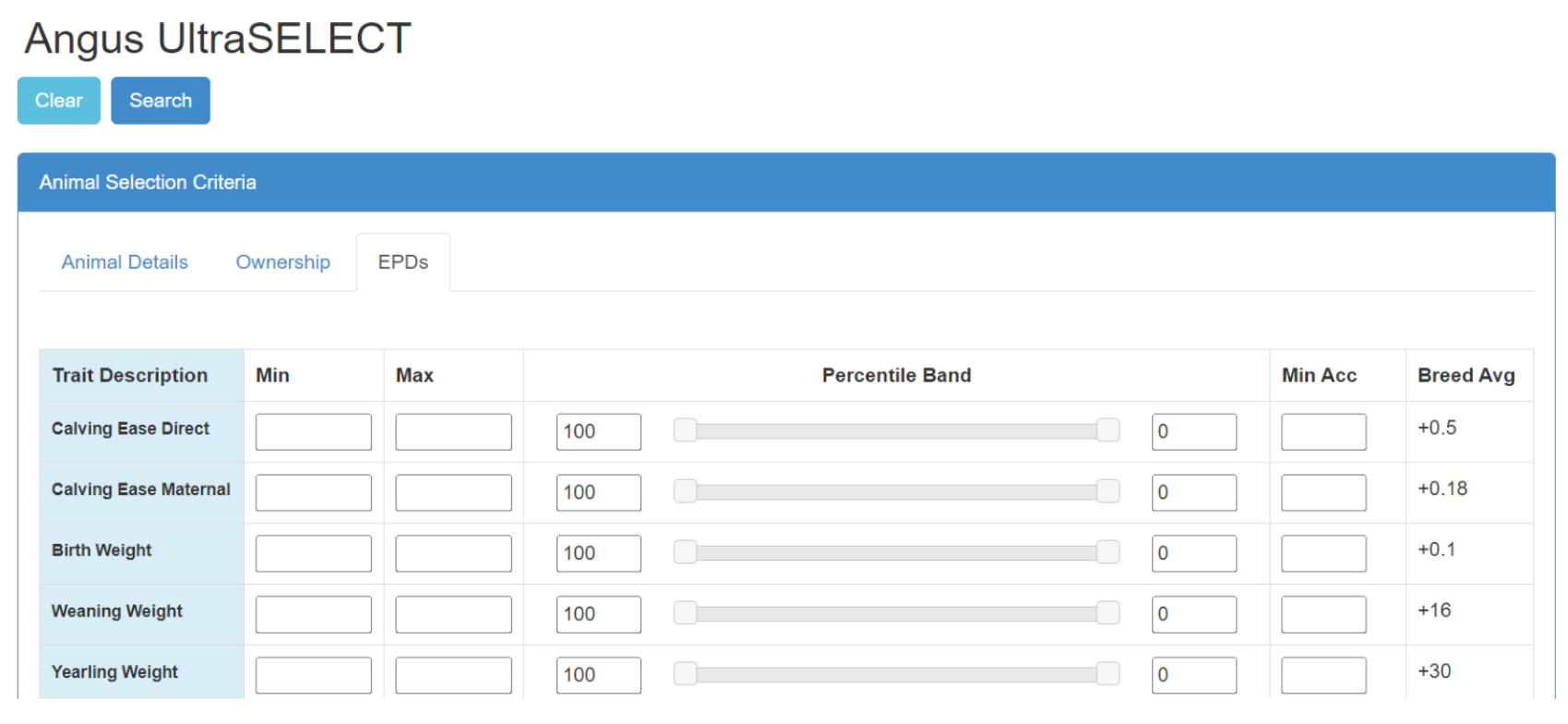Open the Ownership tab

(282, 262)
